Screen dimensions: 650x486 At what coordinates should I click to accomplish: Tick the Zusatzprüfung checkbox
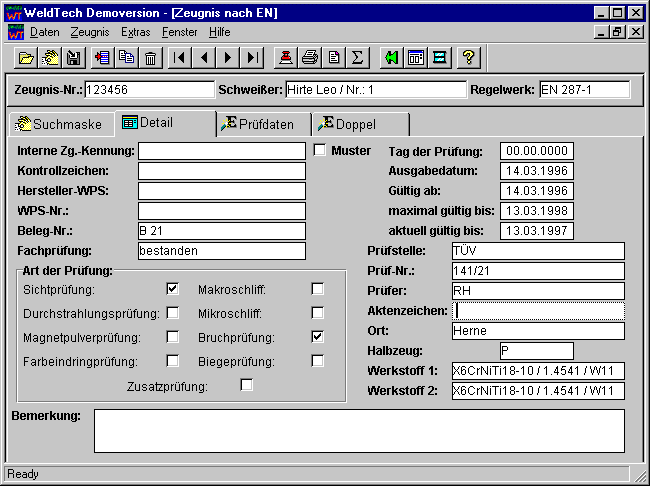[246, 385]
